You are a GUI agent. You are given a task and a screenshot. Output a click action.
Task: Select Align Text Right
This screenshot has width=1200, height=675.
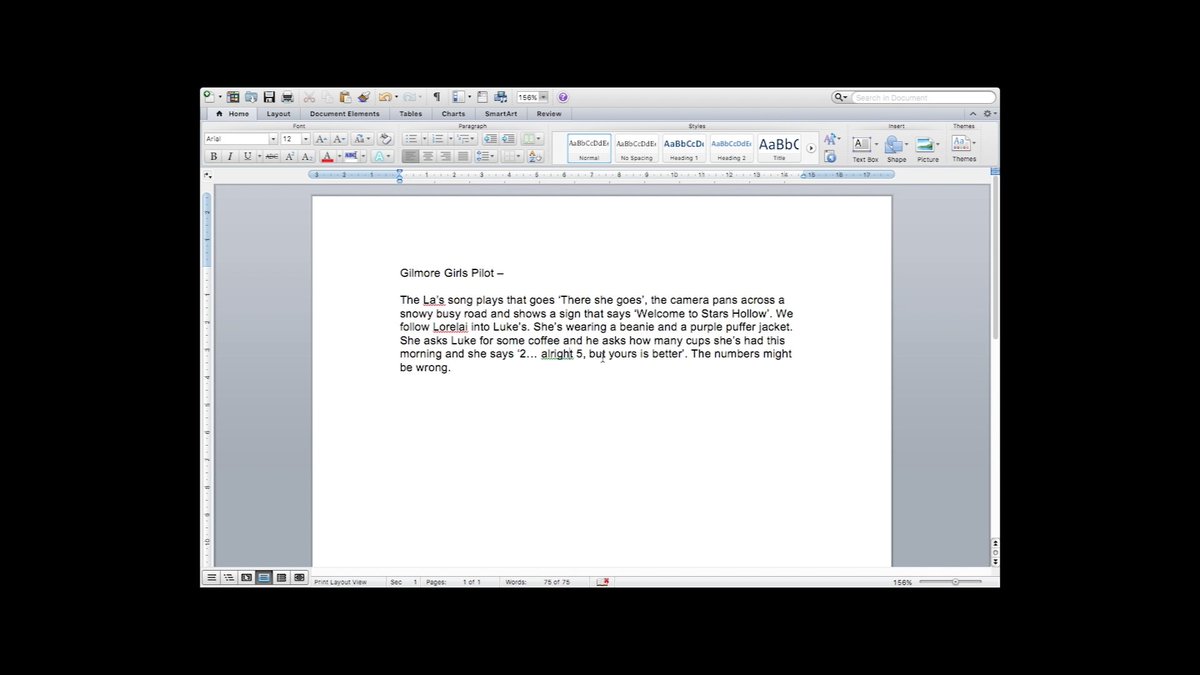pyautogui.click(x=445, y=156)
